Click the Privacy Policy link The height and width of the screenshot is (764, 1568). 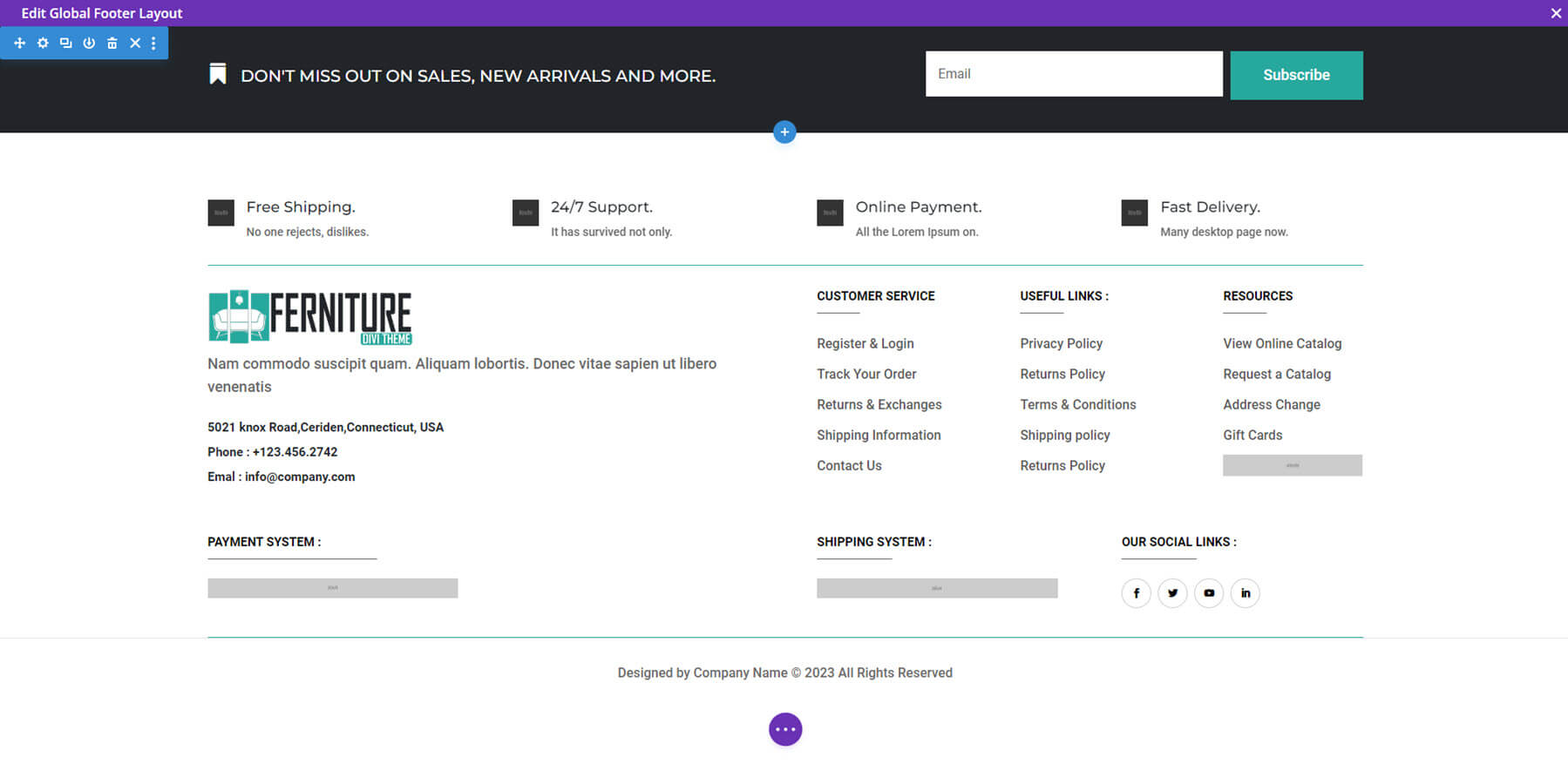(1061, 343)
